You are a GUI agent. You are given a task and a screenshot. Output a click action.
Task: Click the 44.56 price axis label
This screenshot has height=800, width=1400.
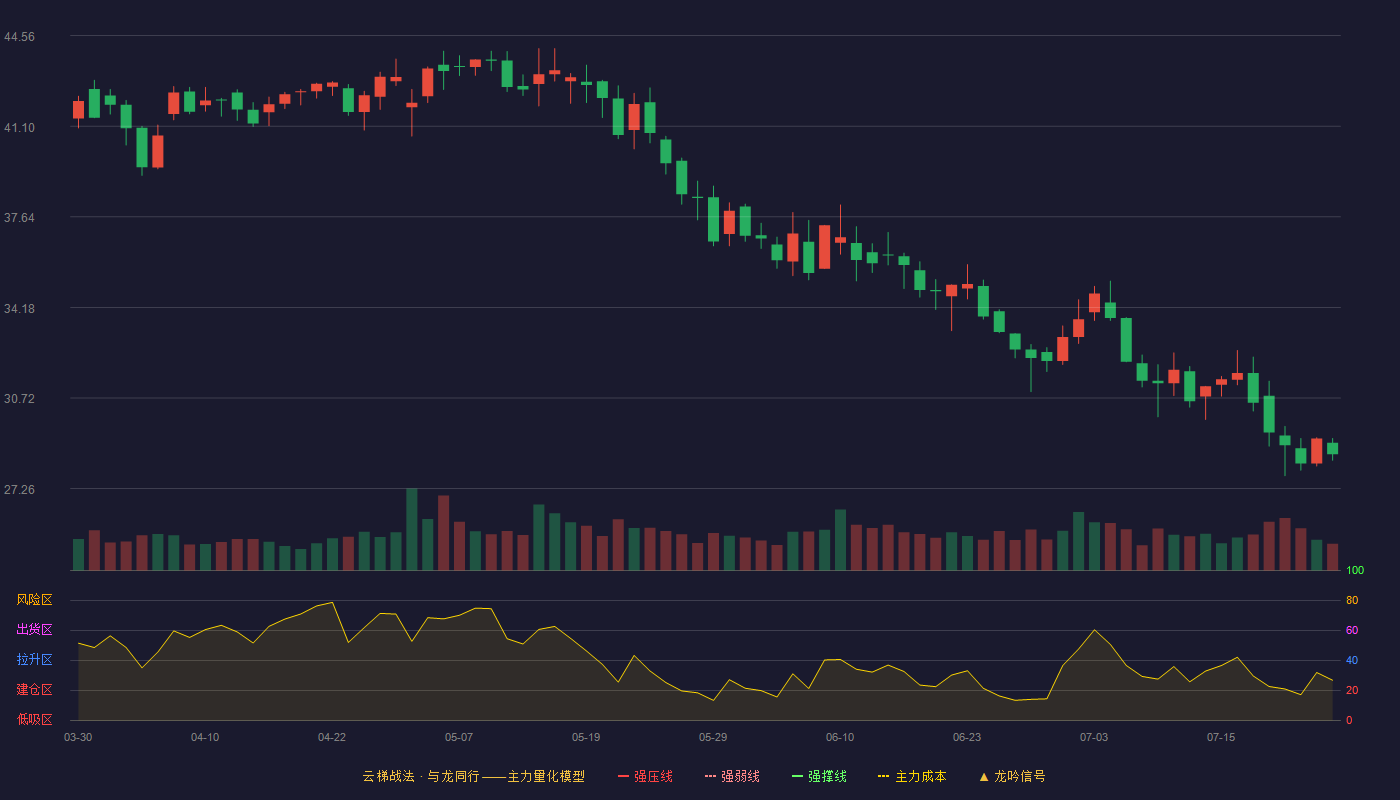[19, 37]
